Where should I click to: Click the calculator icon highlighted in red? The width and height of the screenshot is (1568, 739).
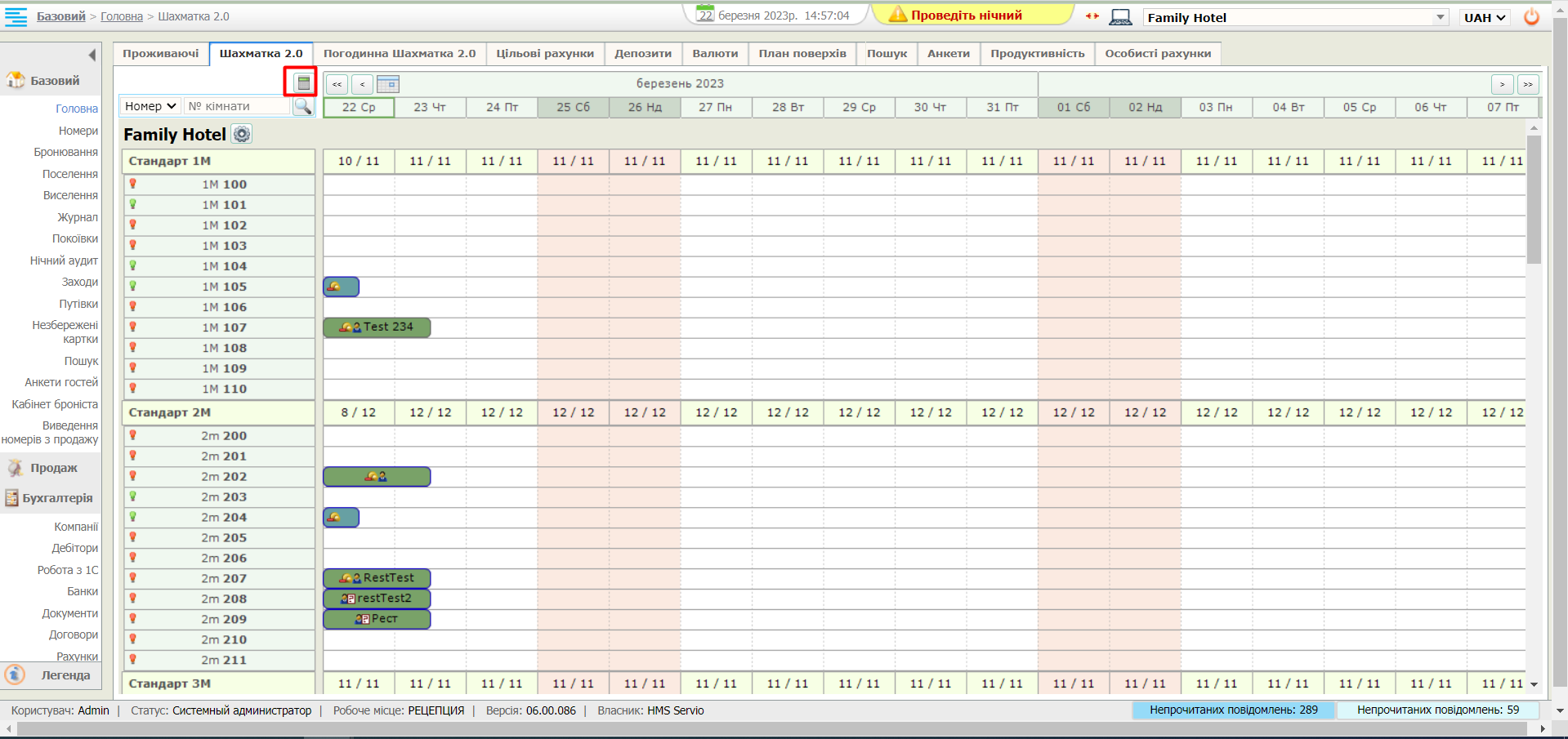303,82
